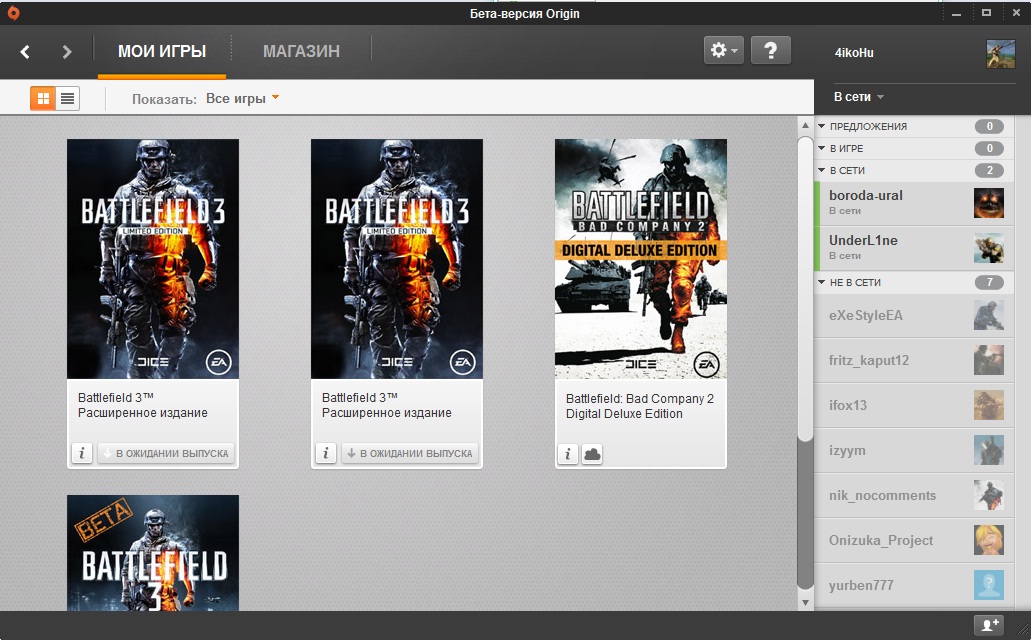Viewport: 1031px width, 640px height.
Task: Click В ОЖИДАНИИ ВЫПУСКА on second Battlefield 3 card
Action: click(x=410, y=453)
